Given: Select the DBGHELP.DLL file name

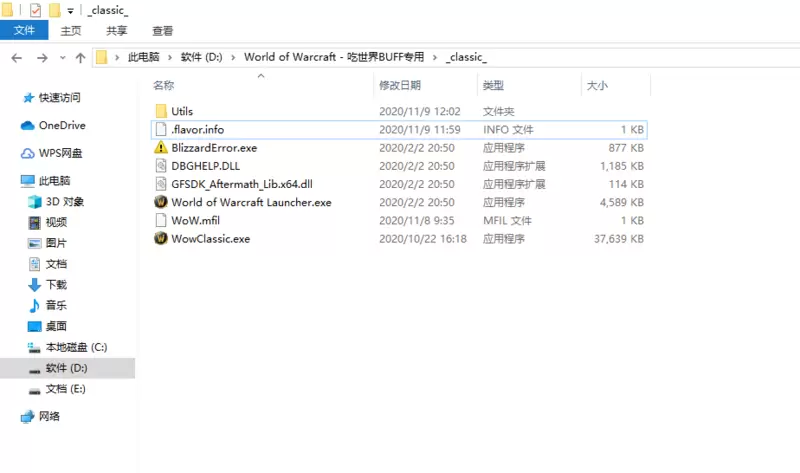Looking at the screenshot, I should [206, 166].
